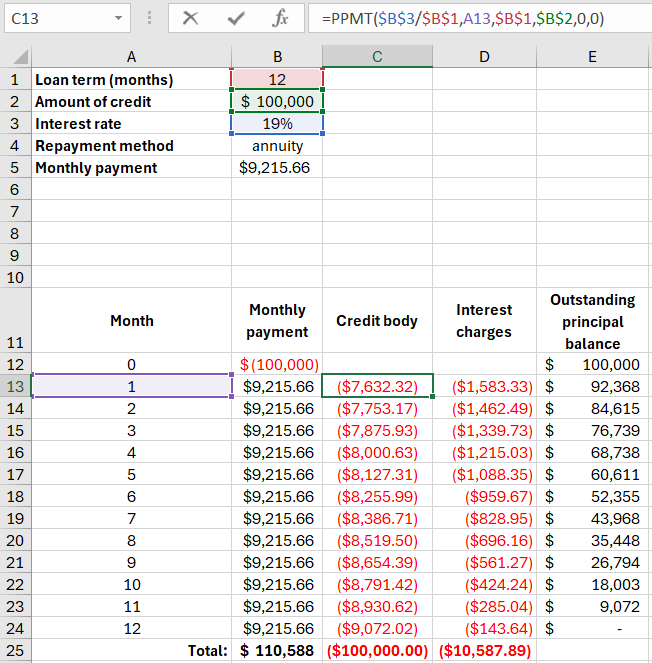Select the 19% interest rate cell
This screenshot has height=663, width=652.
277,123
